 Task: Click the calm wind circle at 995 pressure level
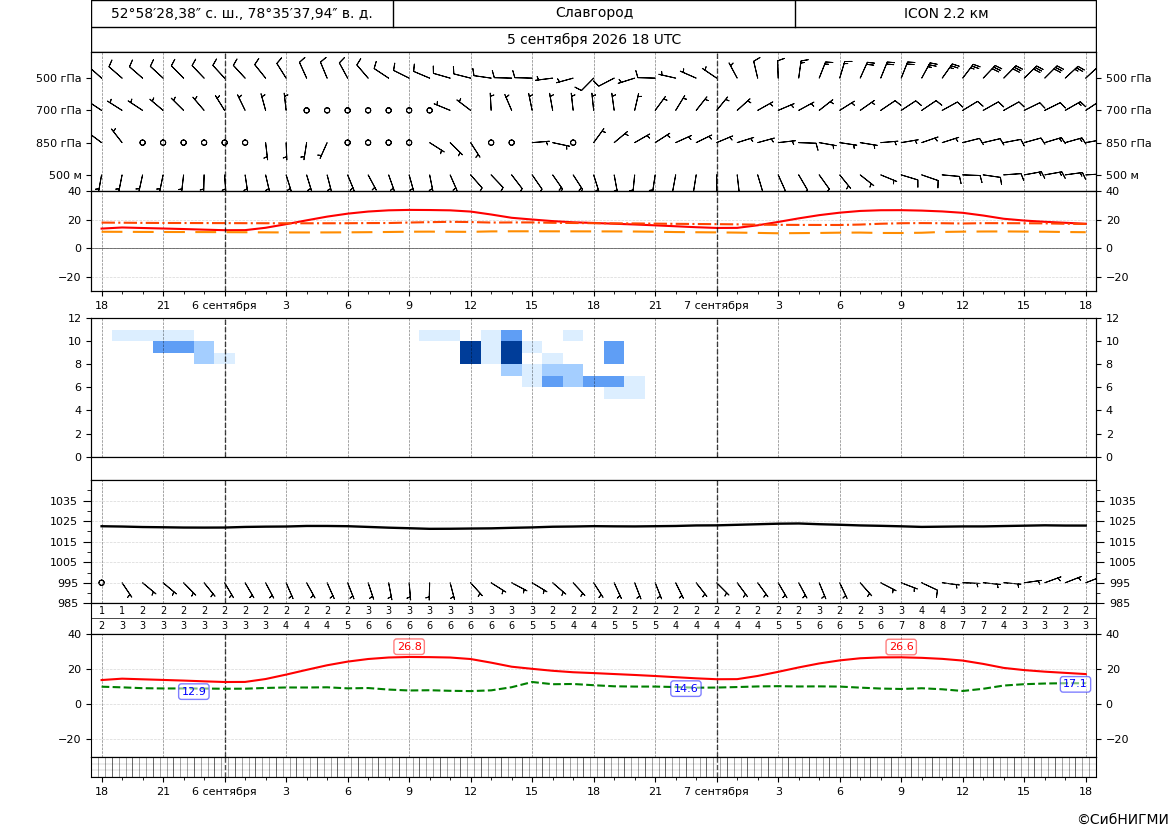click(x=101, y=583)
